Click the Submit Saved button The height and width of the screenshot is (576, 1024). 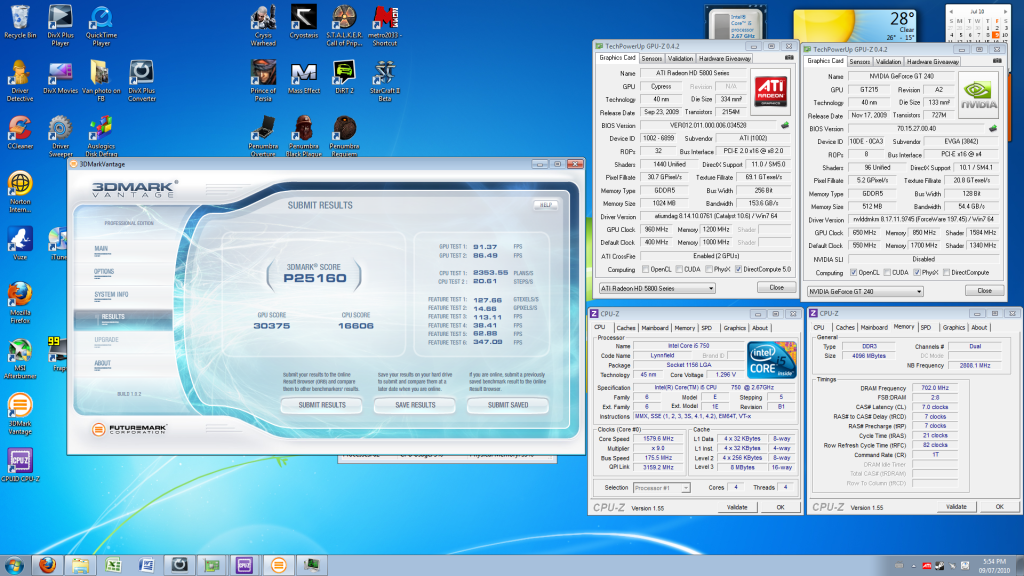click(x=508, y=406)
